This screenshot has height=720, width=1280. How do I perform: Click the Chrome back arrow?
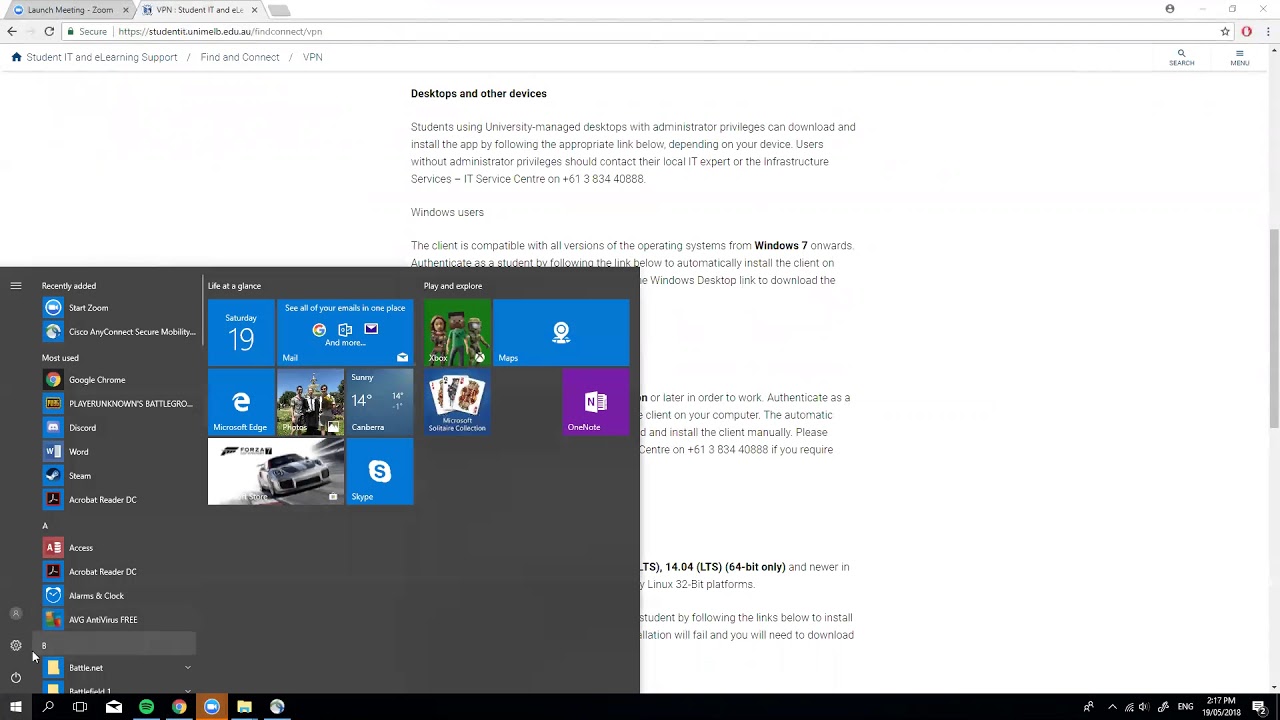point(12,32)
